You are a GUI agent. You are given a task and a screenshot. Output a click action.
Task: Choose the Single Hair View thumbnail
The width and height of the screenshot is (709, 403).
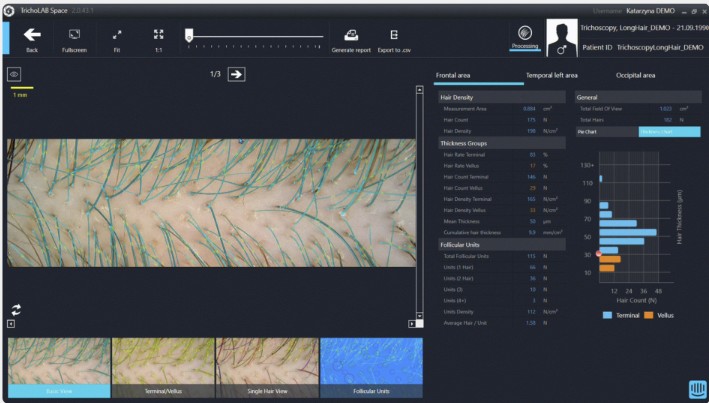point(267,367)
